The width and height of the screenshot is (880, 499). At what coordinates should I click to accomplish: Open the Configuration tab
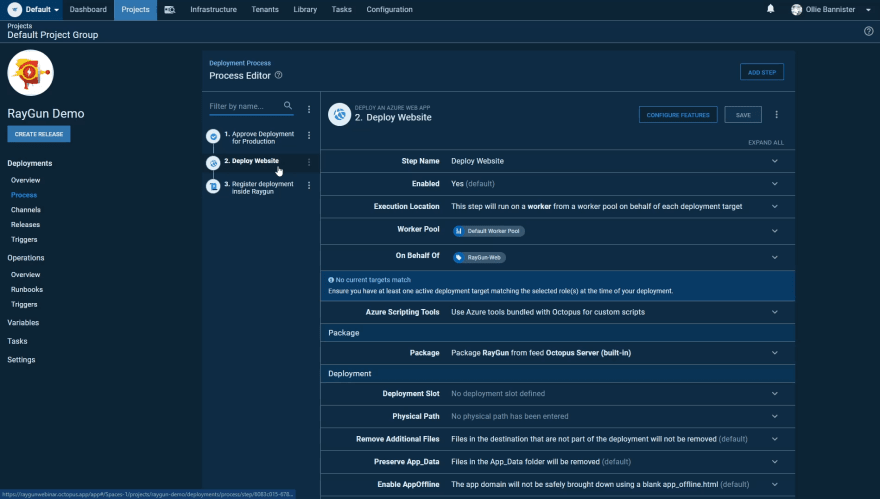point(389,10)
